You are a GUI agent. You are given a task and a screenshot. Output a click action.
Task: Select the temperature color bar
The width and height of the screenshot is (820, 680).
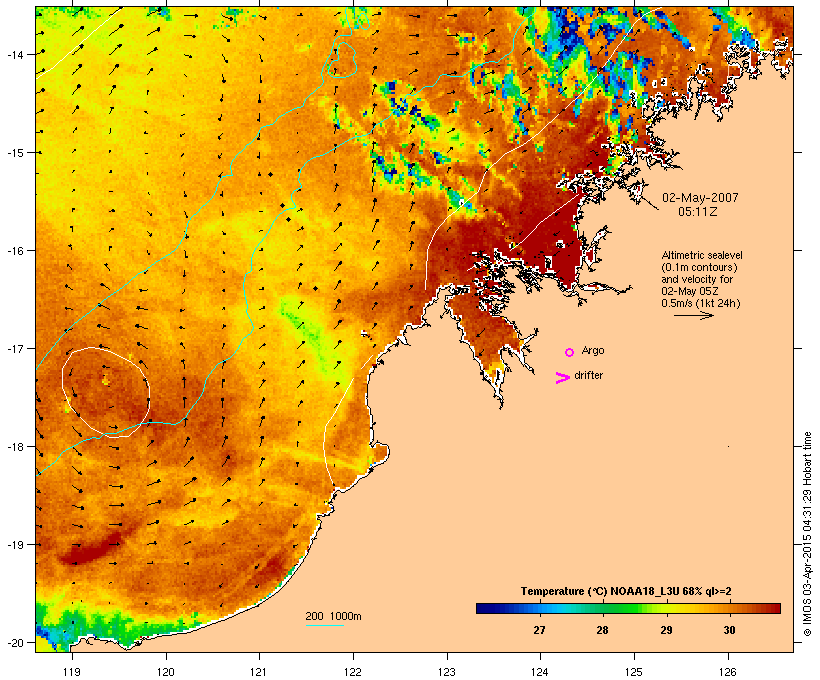[x=628, y=608]
